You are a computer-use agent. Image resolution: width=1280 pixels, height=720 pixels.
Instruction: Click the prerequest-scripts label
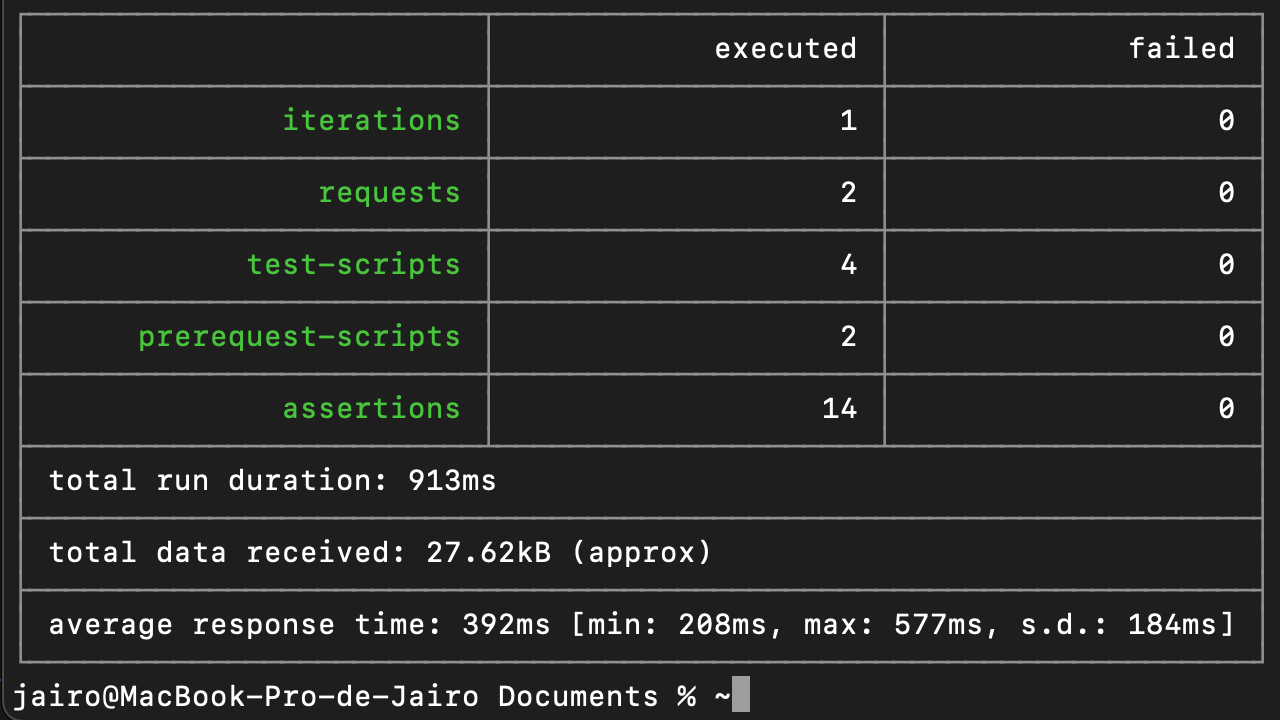tap(299, 337)
